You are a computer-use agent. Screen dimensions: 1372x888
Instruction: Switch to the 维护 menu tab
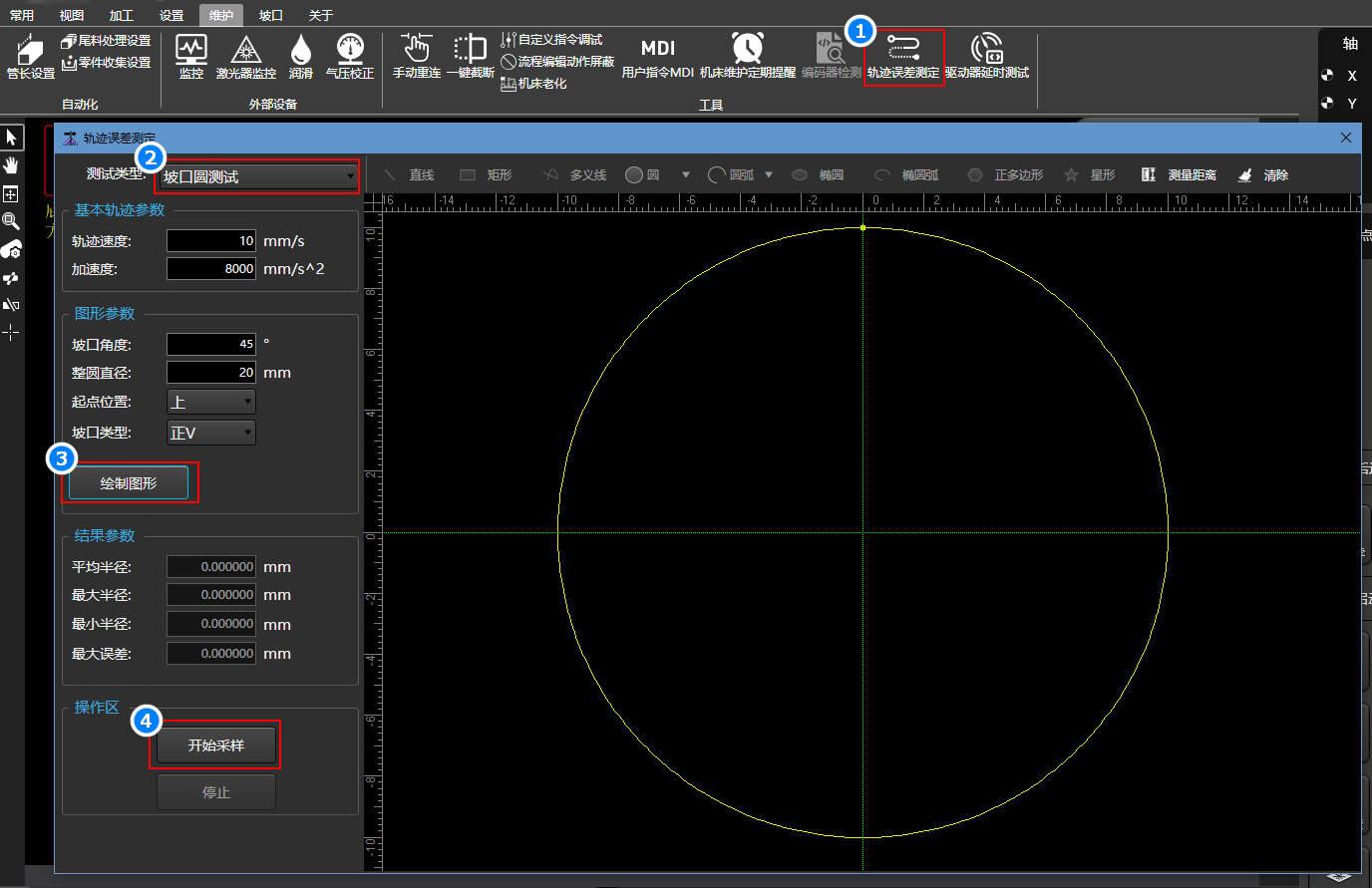tap(221, 15)
